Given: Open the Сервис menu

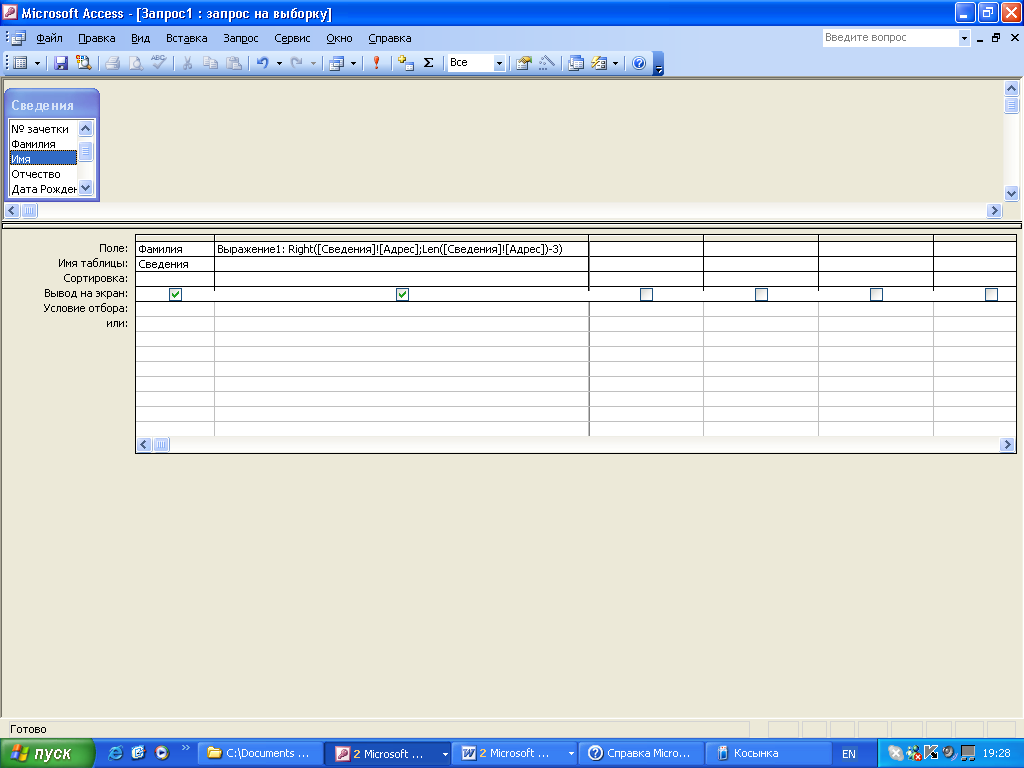Looking at the screenshot, I should [292, 38].
